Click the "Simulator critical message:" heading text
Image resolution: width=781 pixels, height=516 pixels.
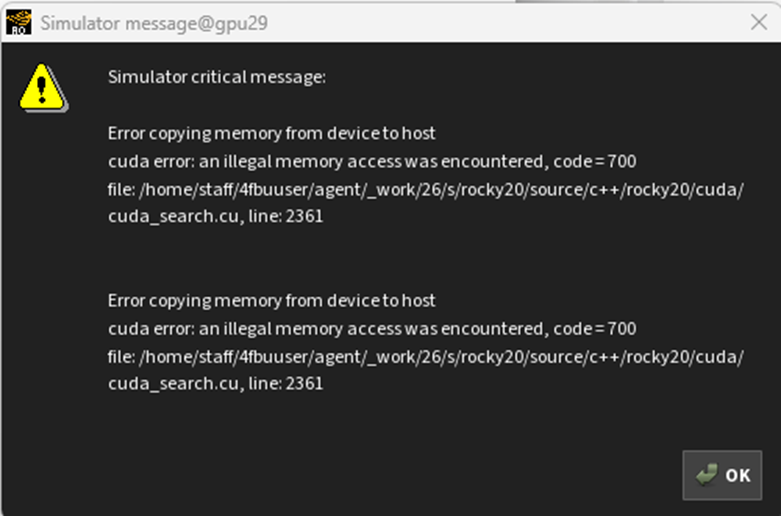click(217, 77)
